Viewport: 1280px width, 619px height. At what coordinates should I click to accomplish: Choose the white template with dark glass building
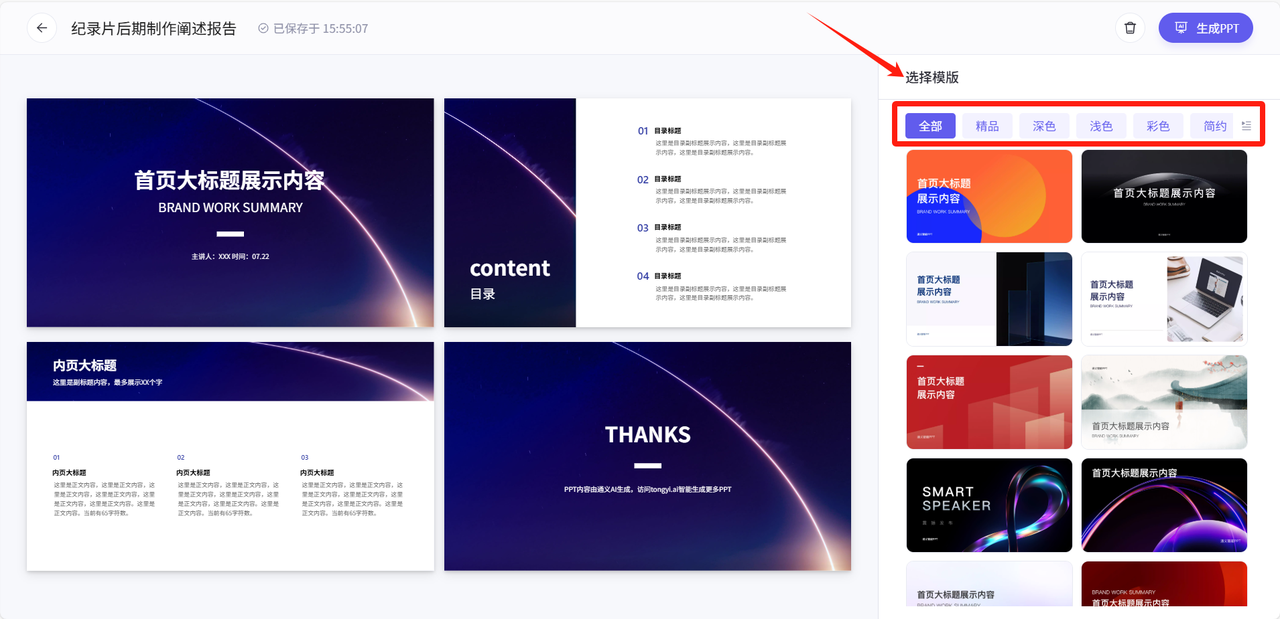tap(989, 299)
